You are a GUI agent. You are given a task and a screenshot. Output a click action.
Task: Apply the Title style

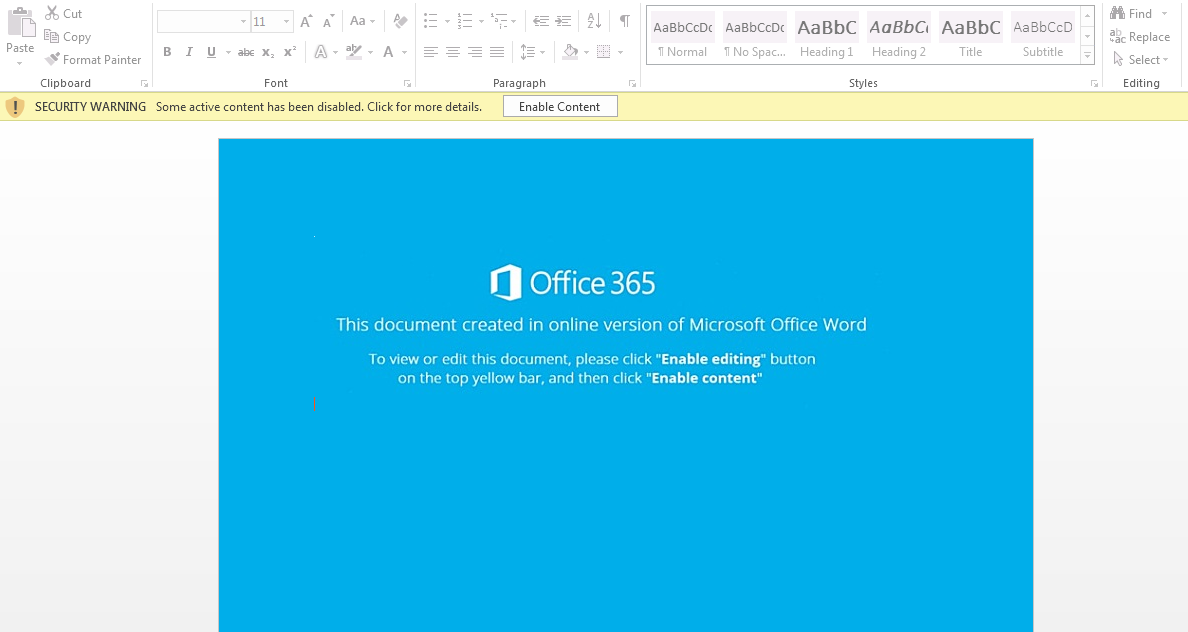point(971,36)
